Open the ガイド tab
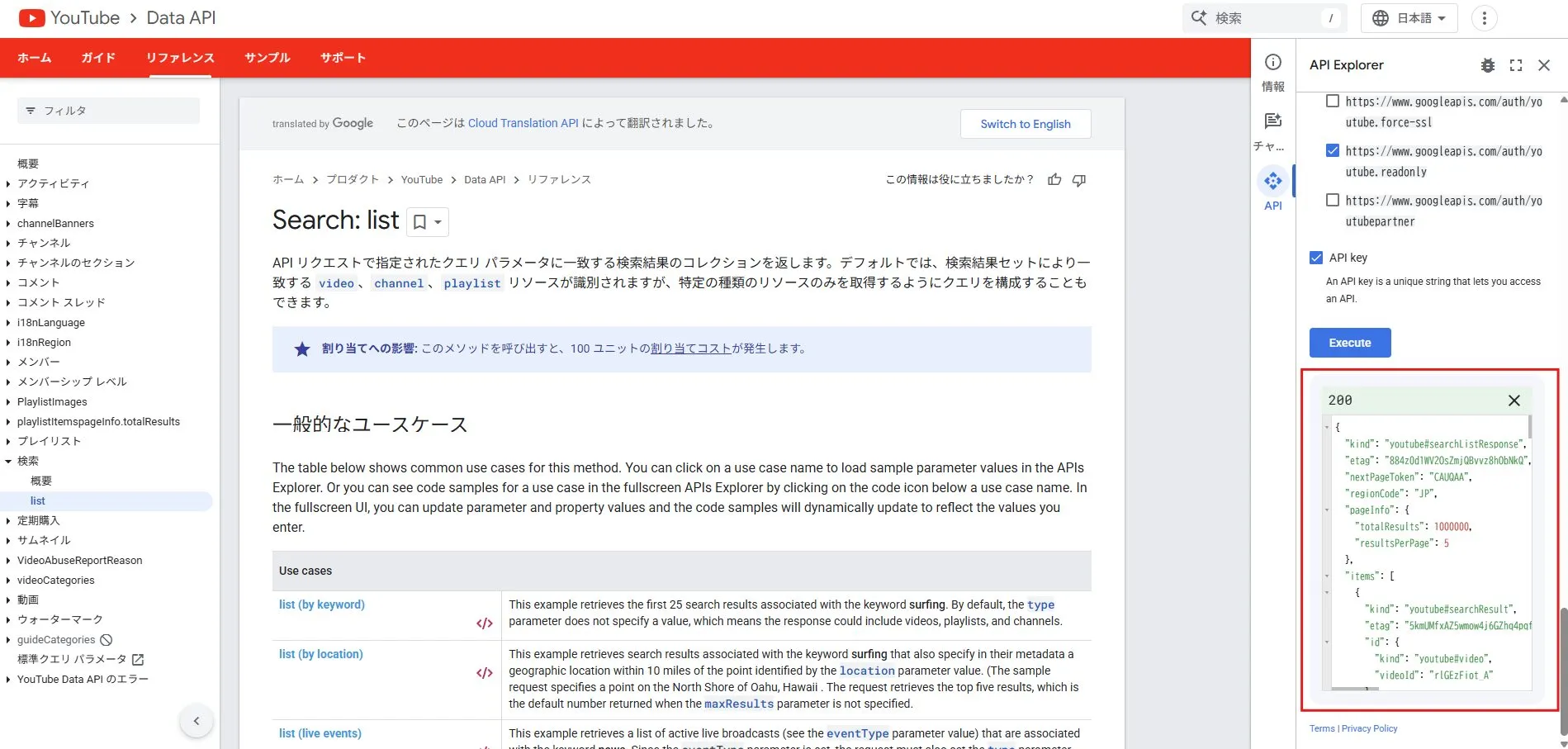The image size is (1568, 749). 98,58
